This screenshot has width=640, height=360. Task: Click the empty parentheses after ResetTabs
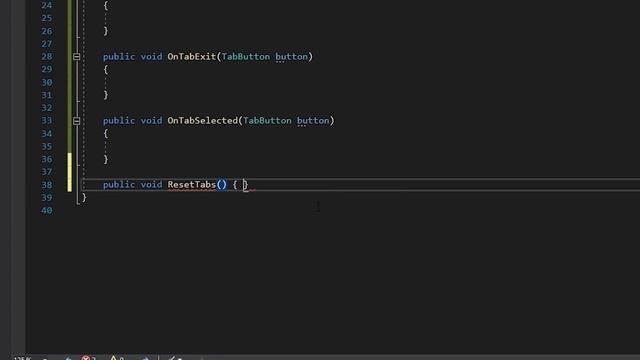point(221,184)
